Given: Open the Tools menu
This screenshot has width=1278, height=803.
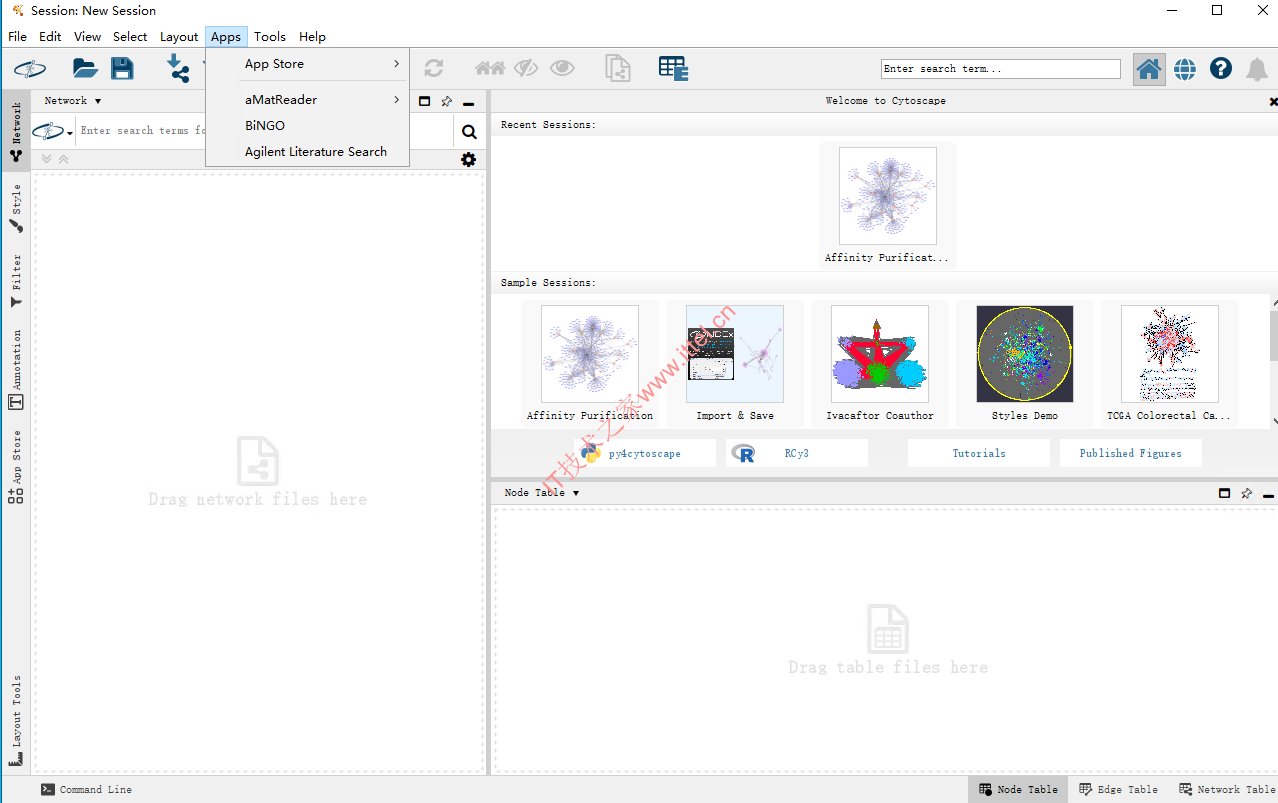Looking at the screenshot, I should tap(270, 37).
